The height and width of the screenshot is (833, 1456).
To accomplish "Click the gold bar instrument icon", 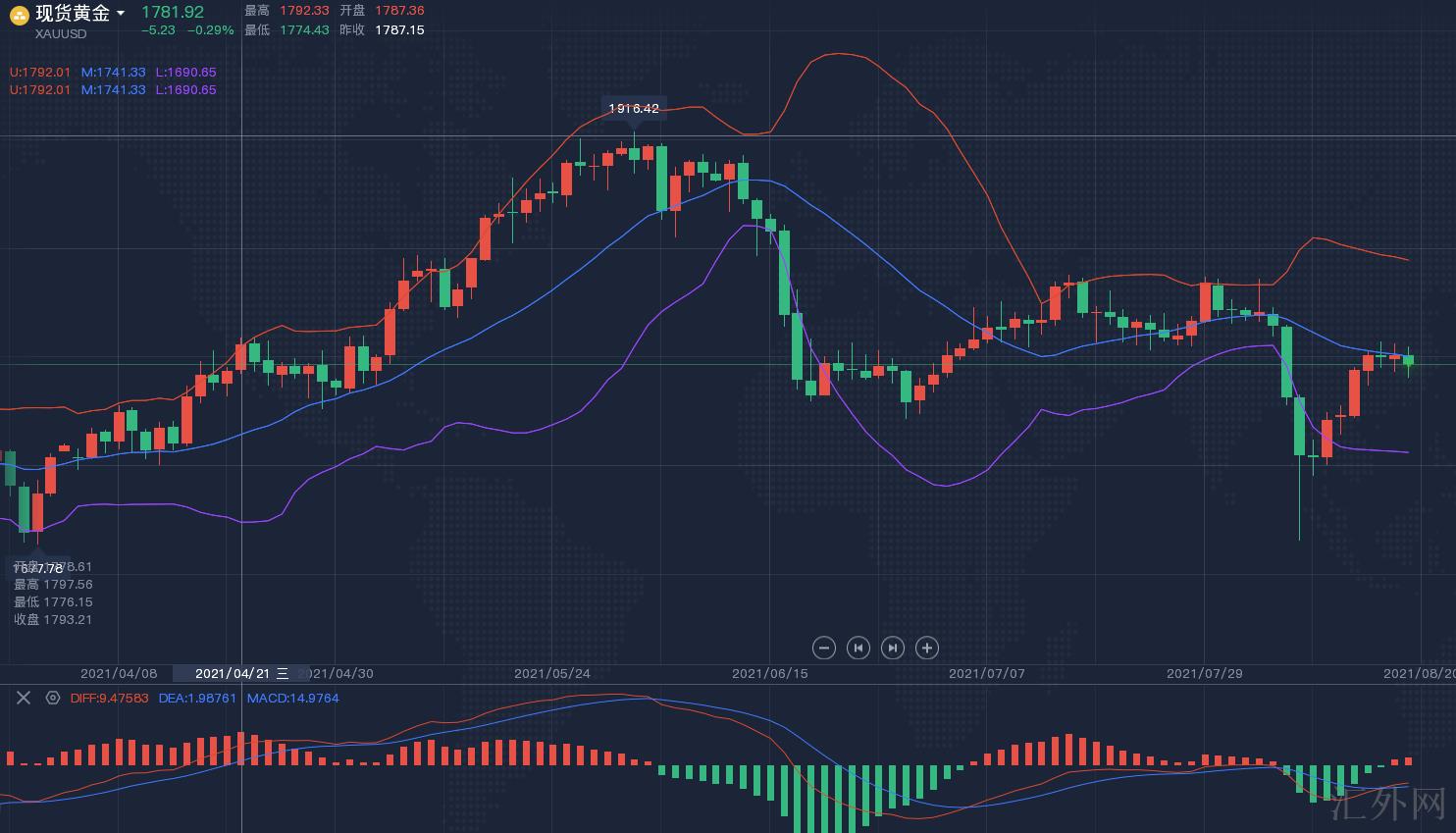I will click(x=19, y=14).
